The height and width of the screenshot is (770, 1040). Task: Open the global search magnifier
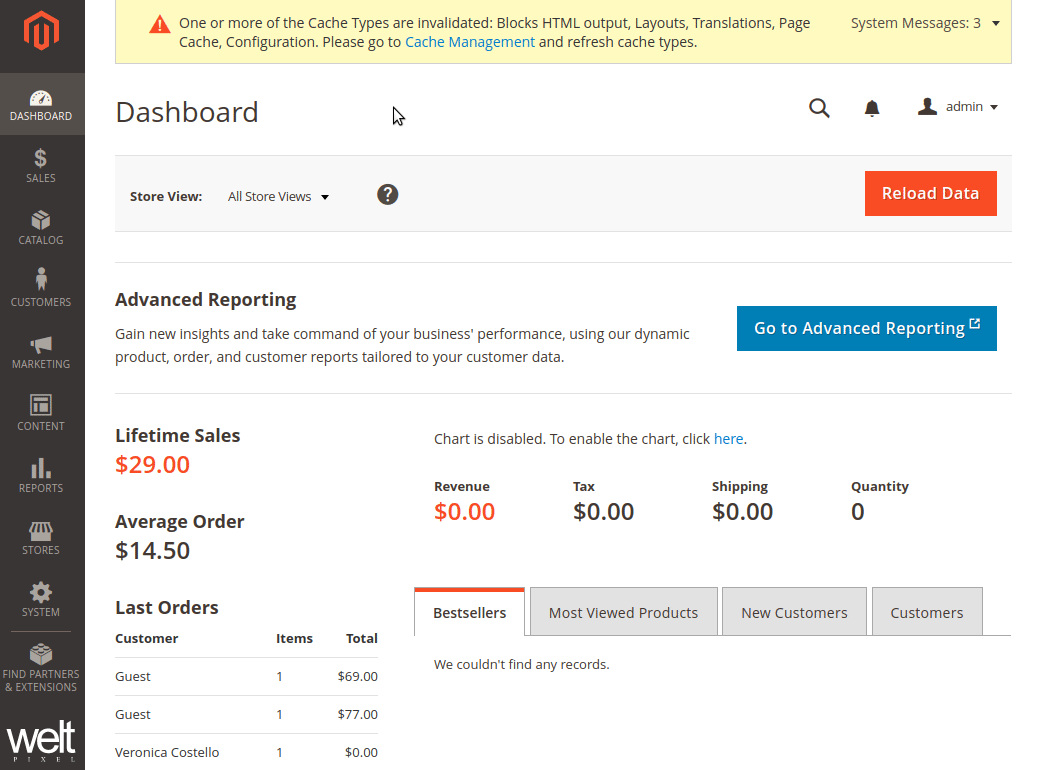point(819,107)
